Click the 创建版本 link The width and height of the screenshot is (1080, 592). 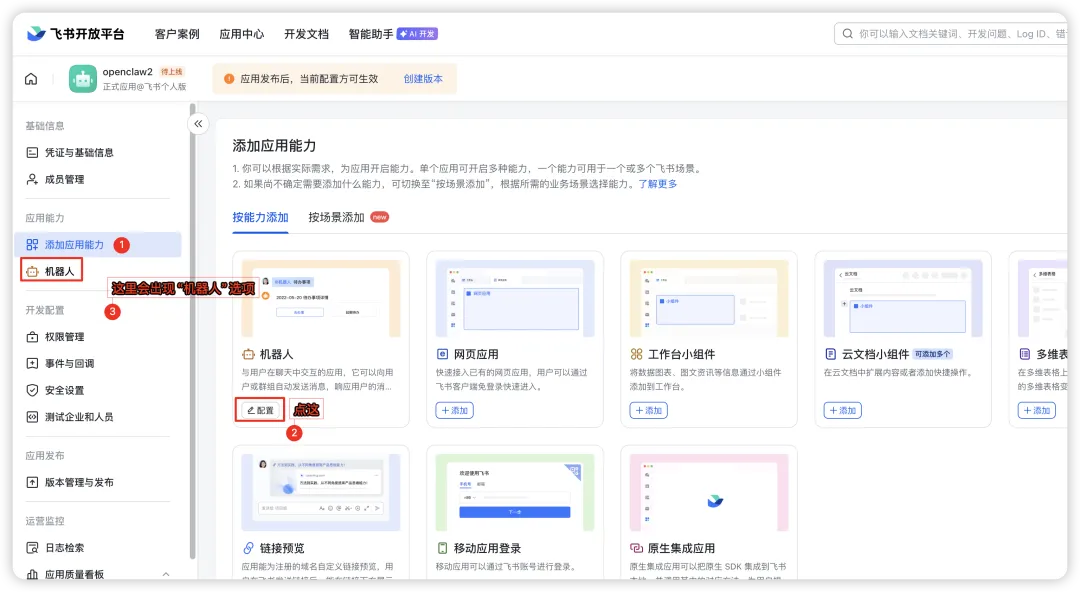click(x=423, y=79)
